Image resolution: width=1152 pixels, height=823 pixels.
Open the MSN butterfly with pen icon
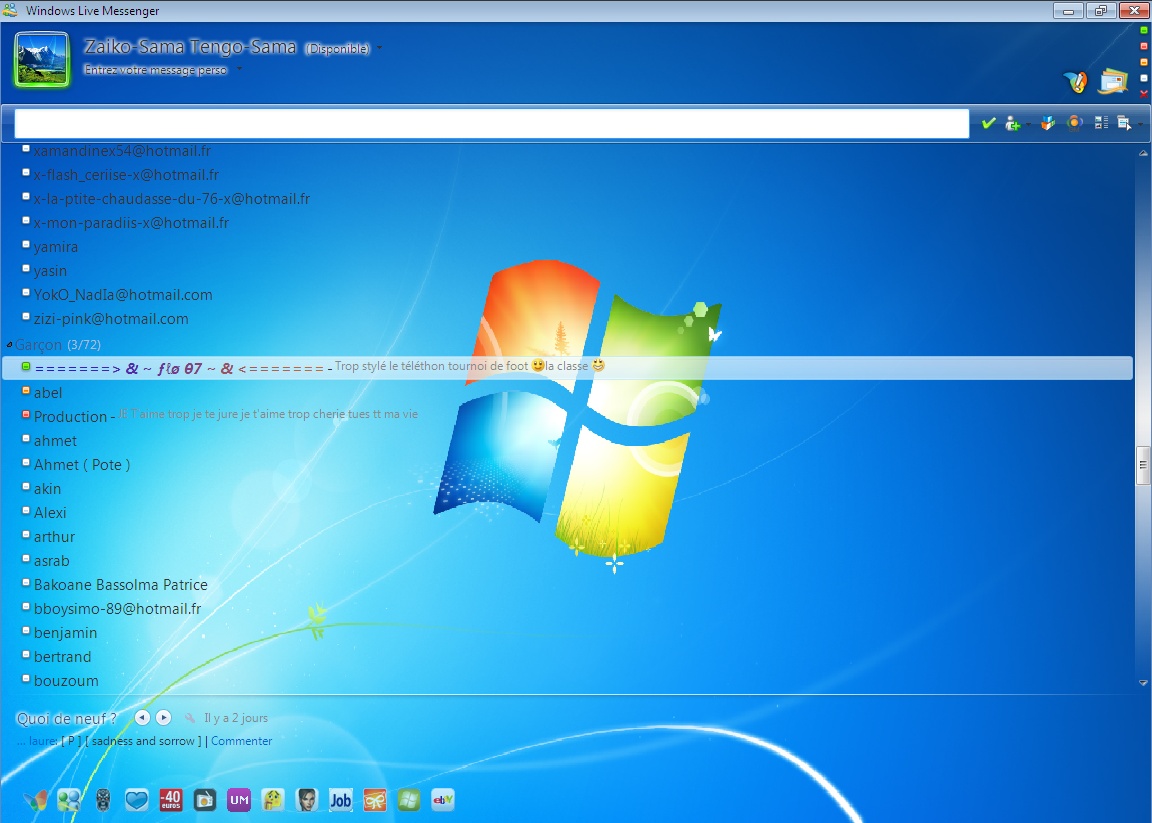pos(1076,81)
